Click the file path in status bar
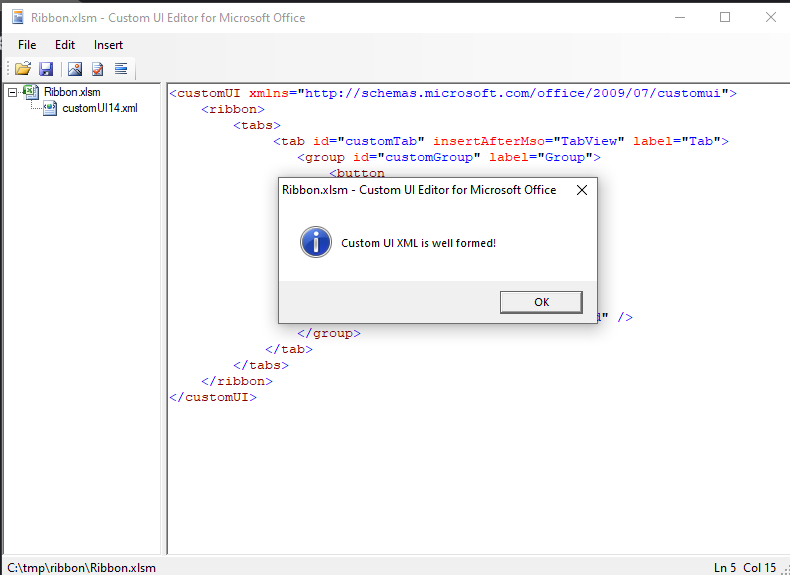This screenshot has height=575, width=790. point(81,567)
